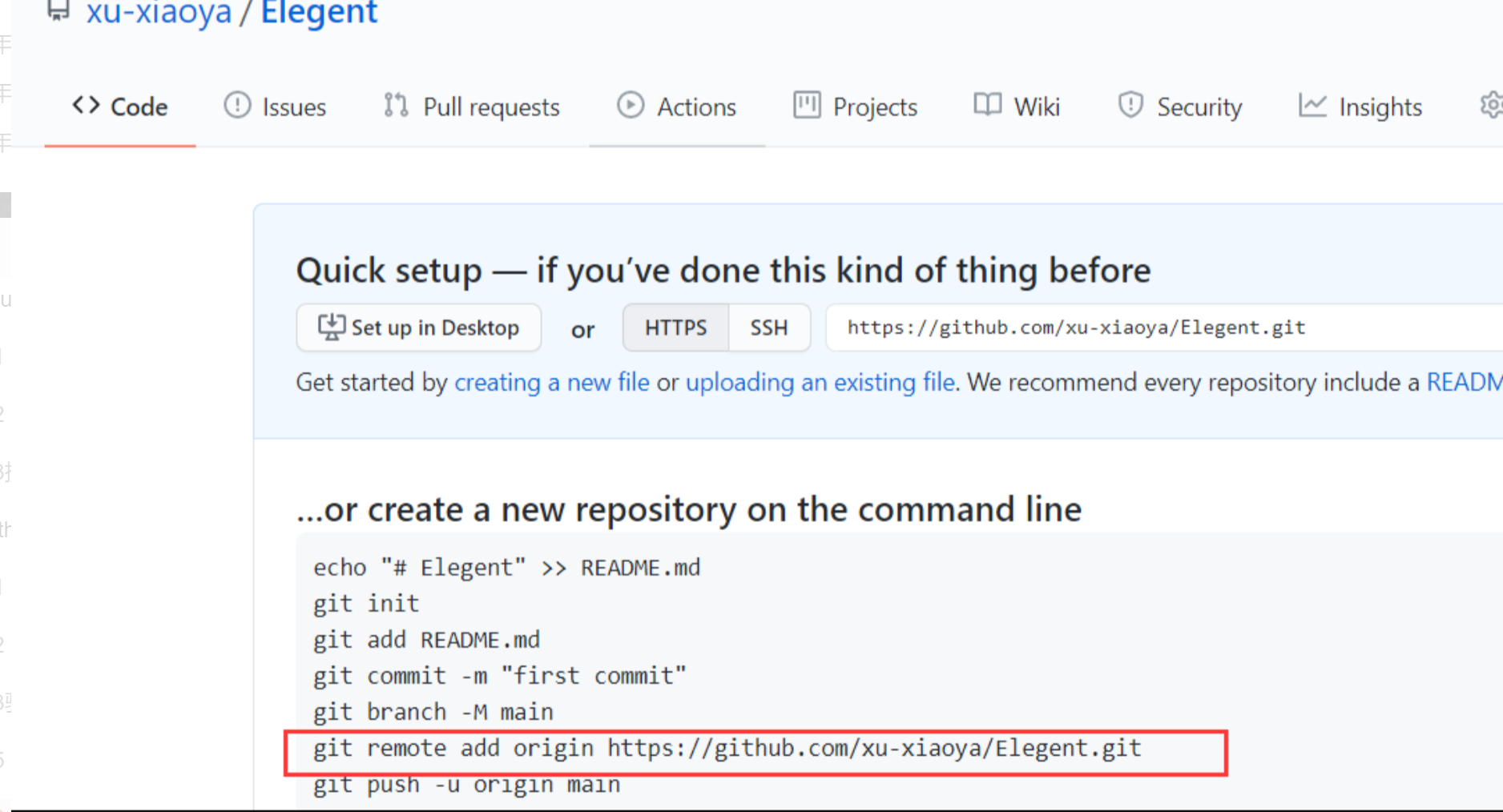Screen dimensions: 1503x812
Task: Follow the README link
Action: (1465, 383)
